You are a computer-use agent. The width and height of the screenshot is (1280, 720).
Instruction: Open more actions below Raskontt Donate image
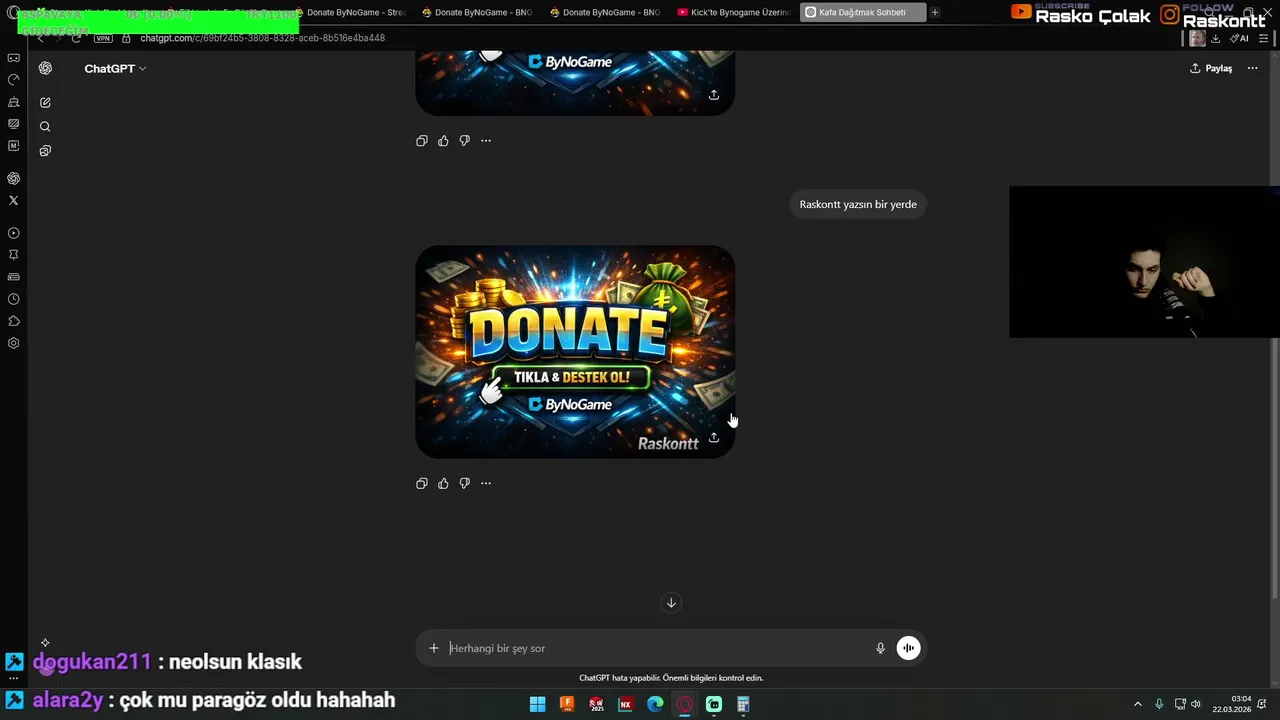click(486, 483)
